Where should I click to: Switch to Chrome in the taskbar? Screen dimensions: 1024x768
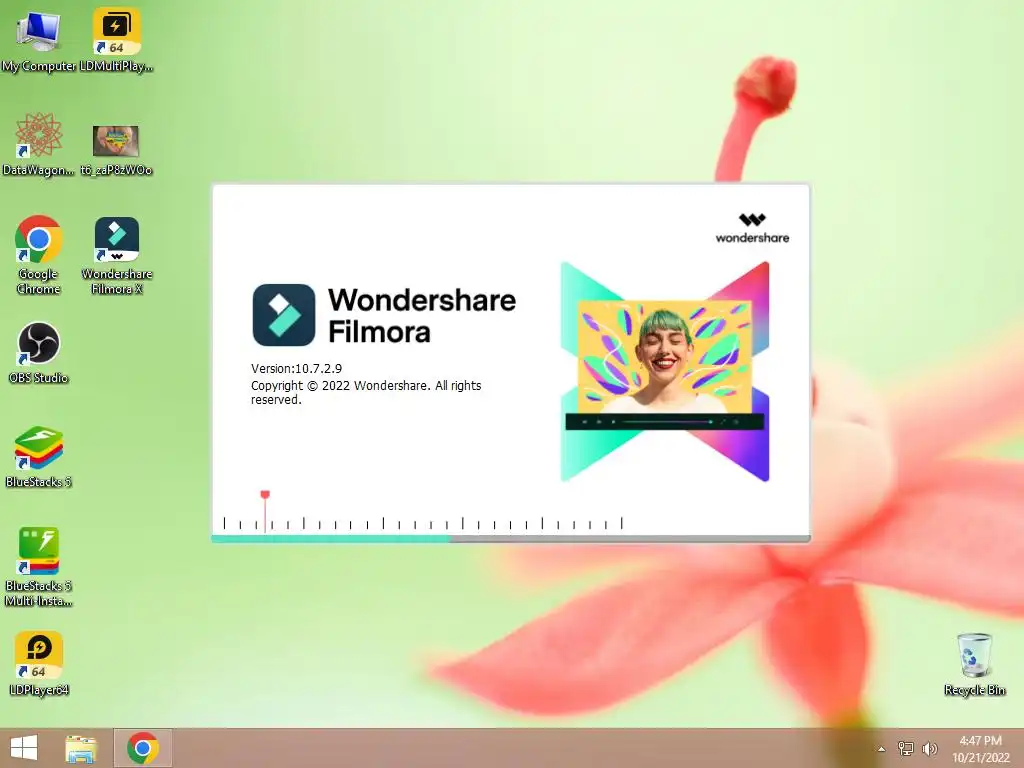(x=143, y=748)
